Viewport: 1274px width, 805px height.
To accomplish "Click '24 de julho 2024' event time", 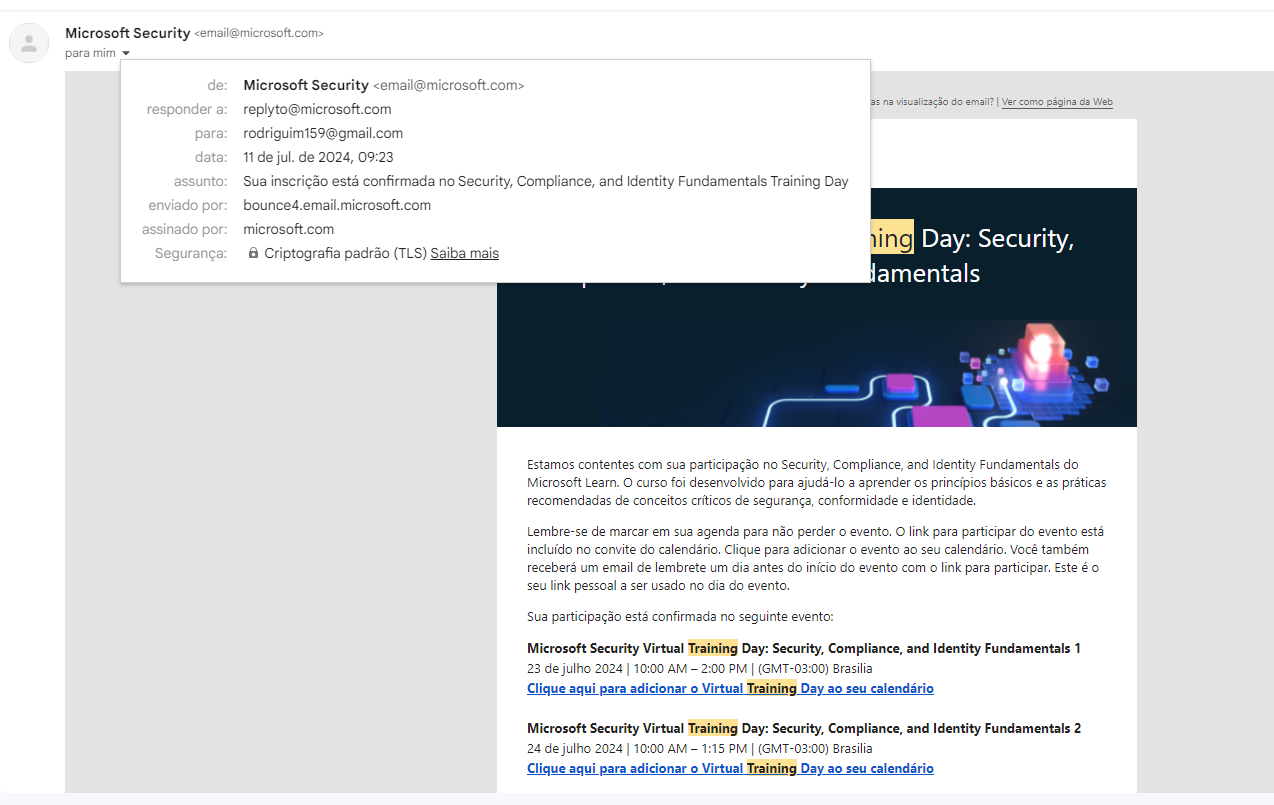I will (700, 748).
